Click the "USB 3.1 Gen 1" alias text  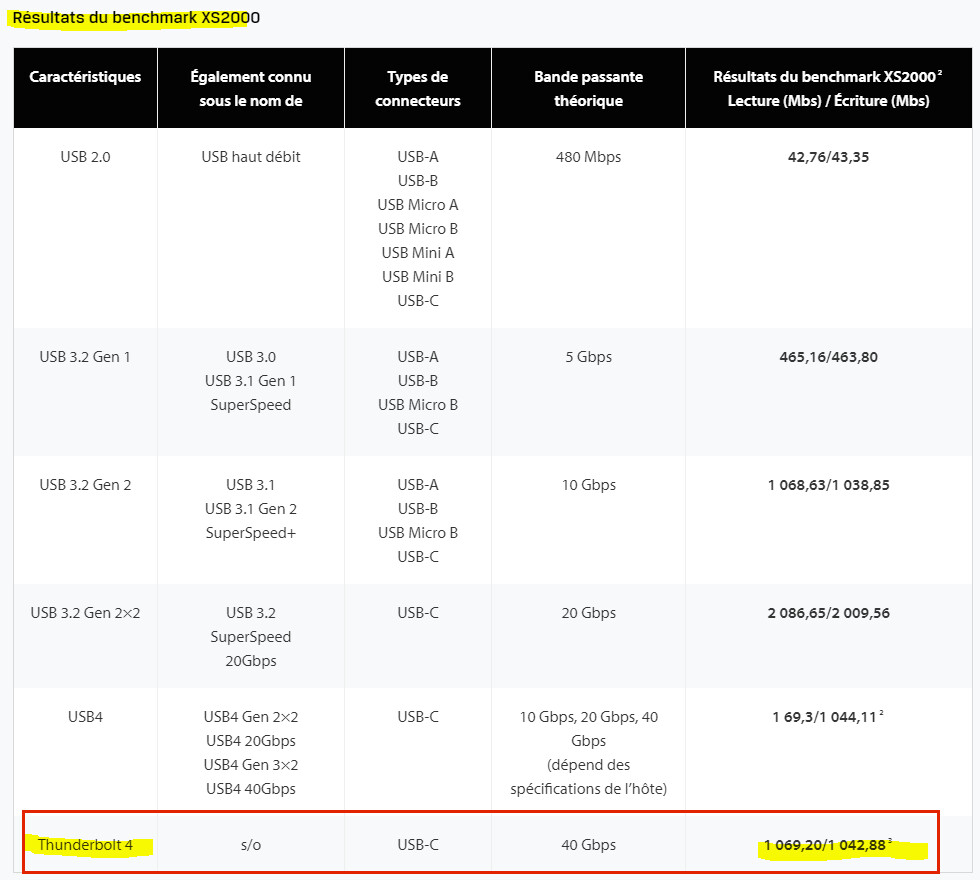(251, 381)
